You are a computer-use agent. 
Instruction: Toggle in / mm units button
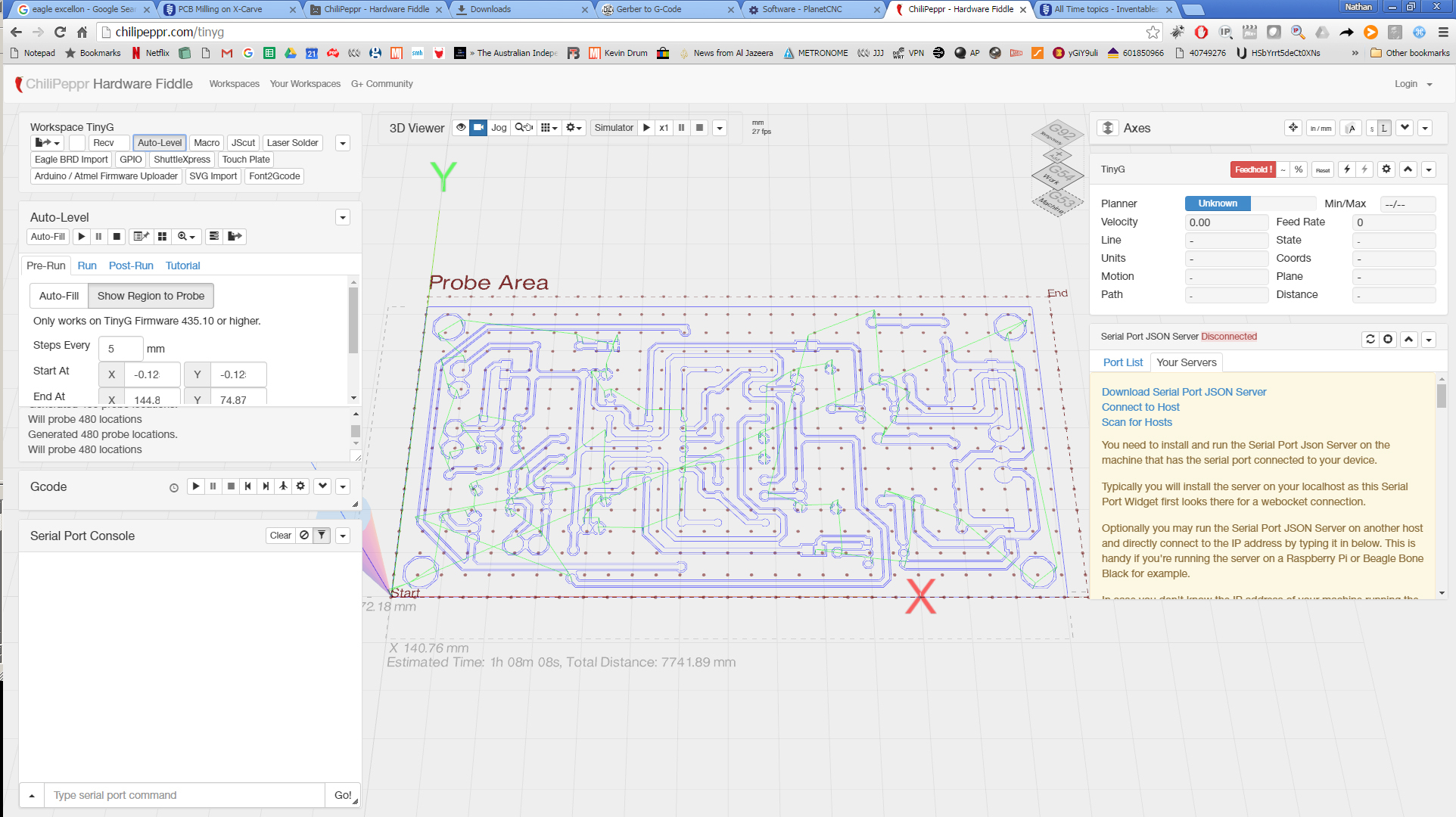pyautogui.click(x=1321, y=129)
